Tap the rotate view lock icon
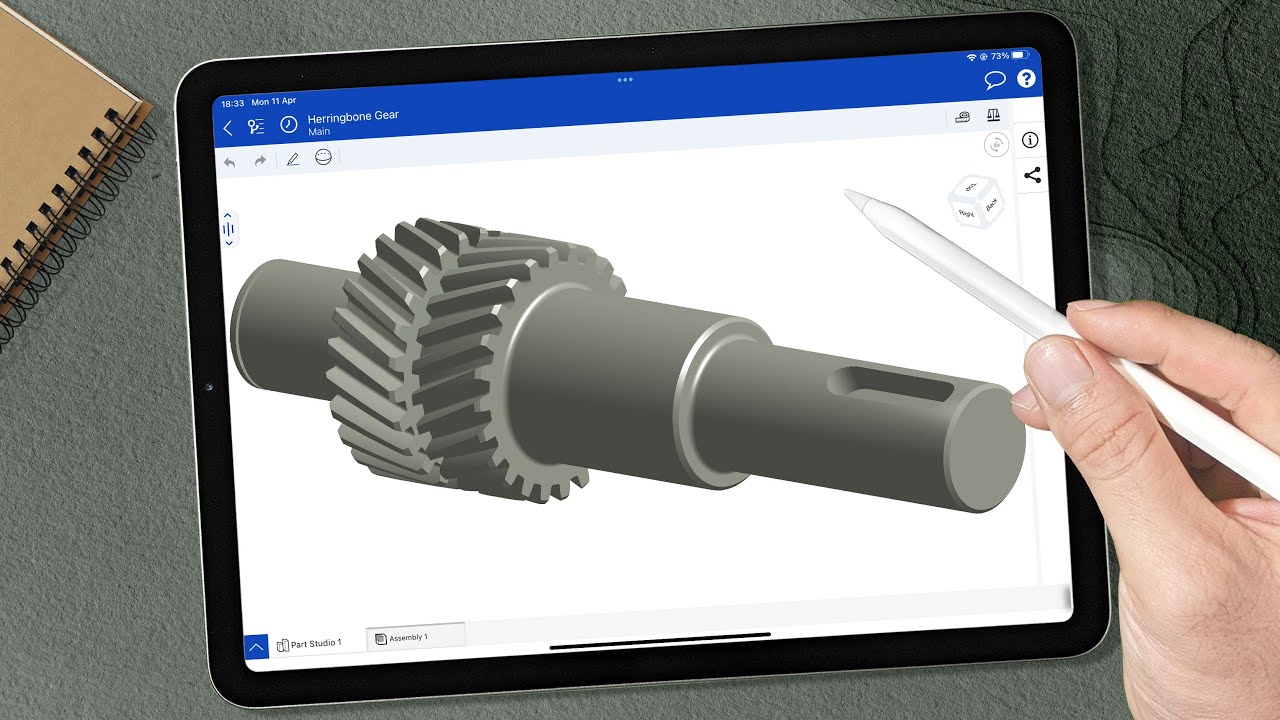Screen dimensions: 1280x720 click(995, 146)
